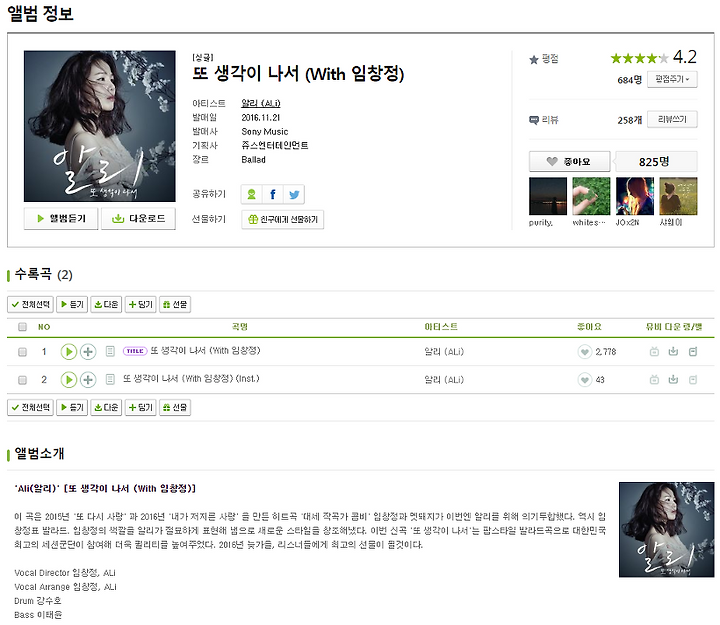Click the 앨범듣기 album play button

pos(61,219)
